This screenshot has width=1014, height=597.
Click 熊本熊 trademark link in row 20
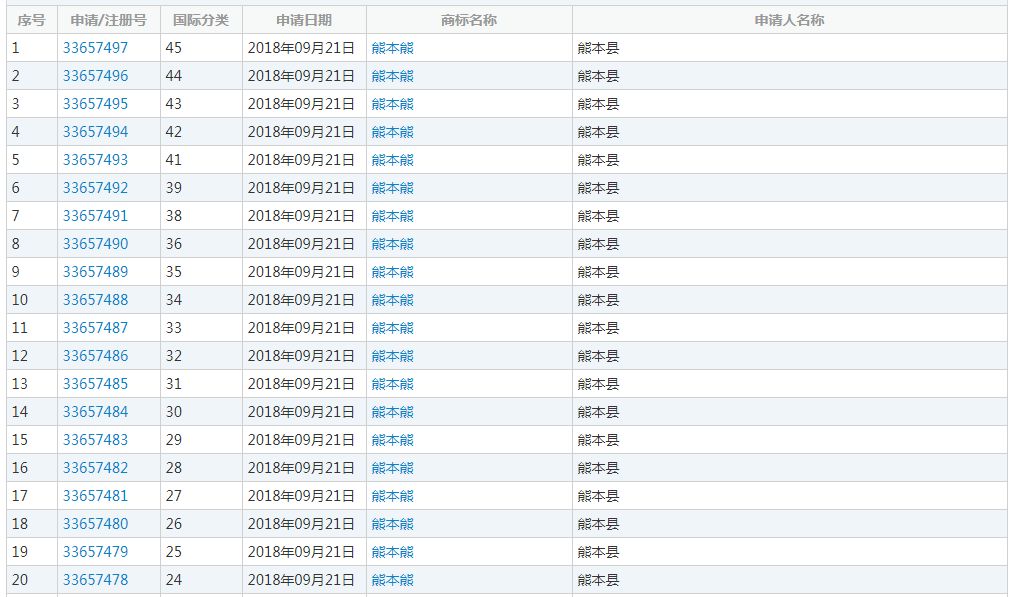click(x=393, y=580)
